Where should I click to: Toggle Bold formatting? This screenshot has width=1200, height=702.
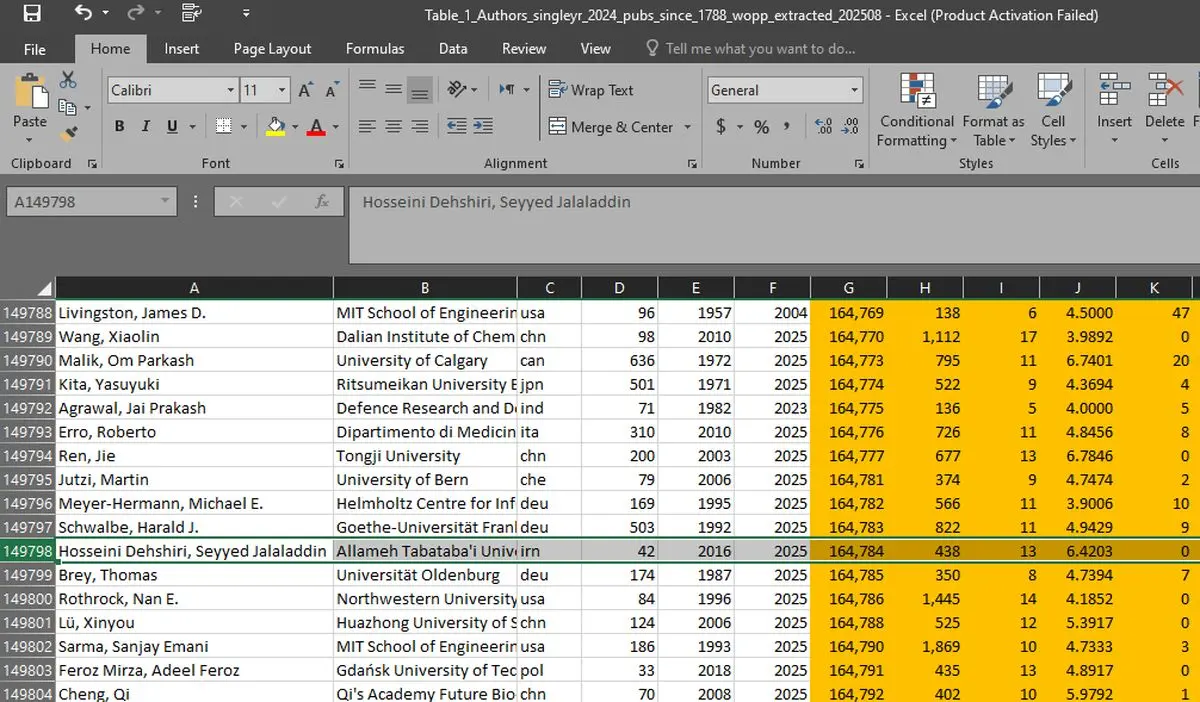click(119, 127)
